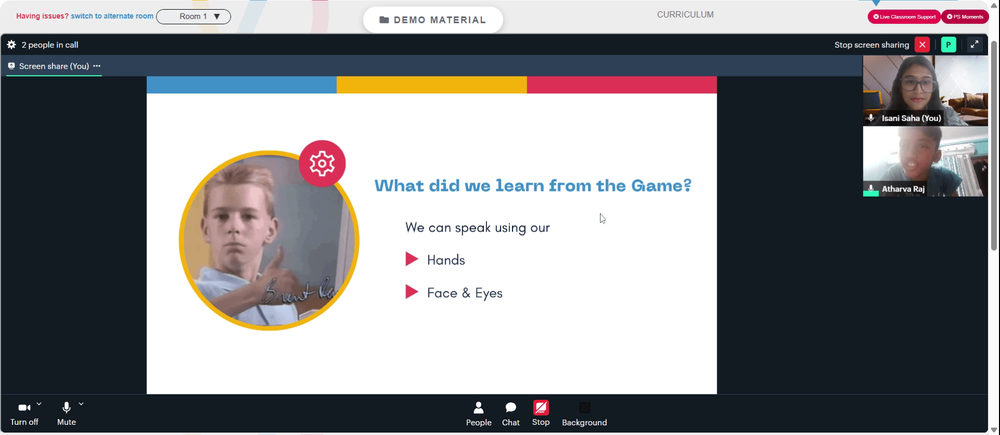Click the slide heading 'What did we learn from the Game?'
This screenshot has width=1000, height=435.
click(x=533, y=186)
